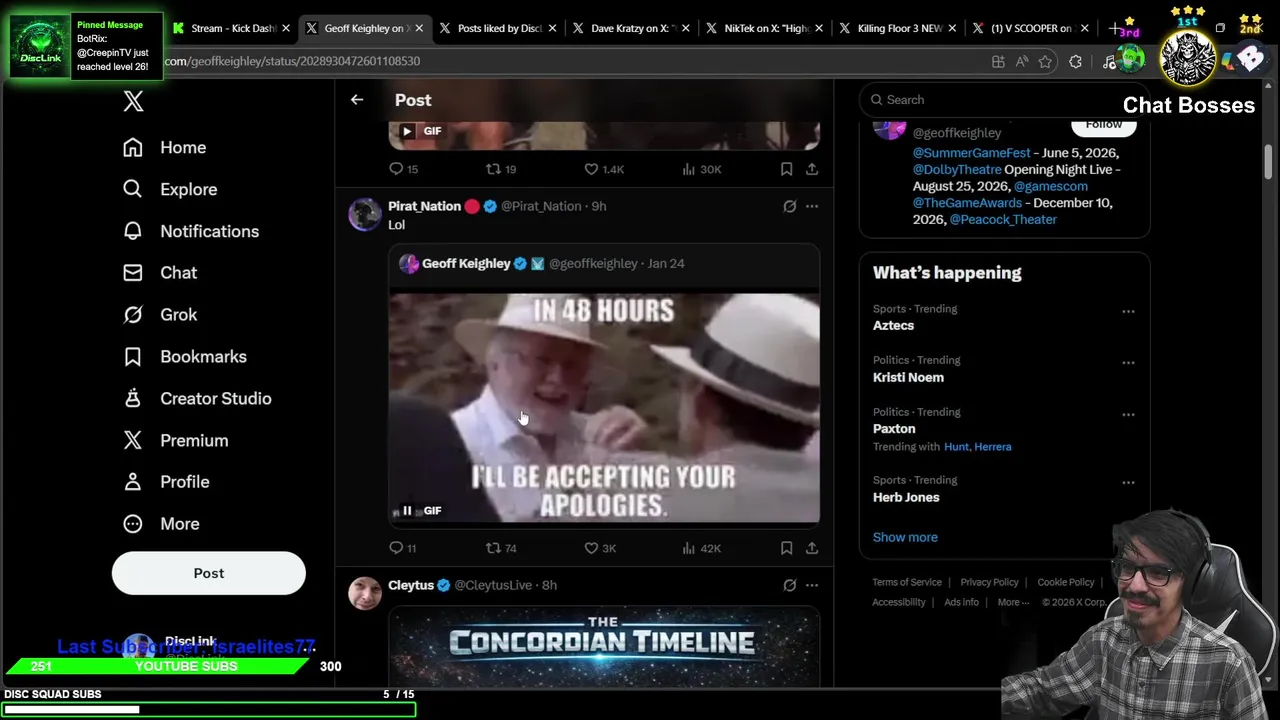Open Cleytus profile avatar

coord(365,593)
